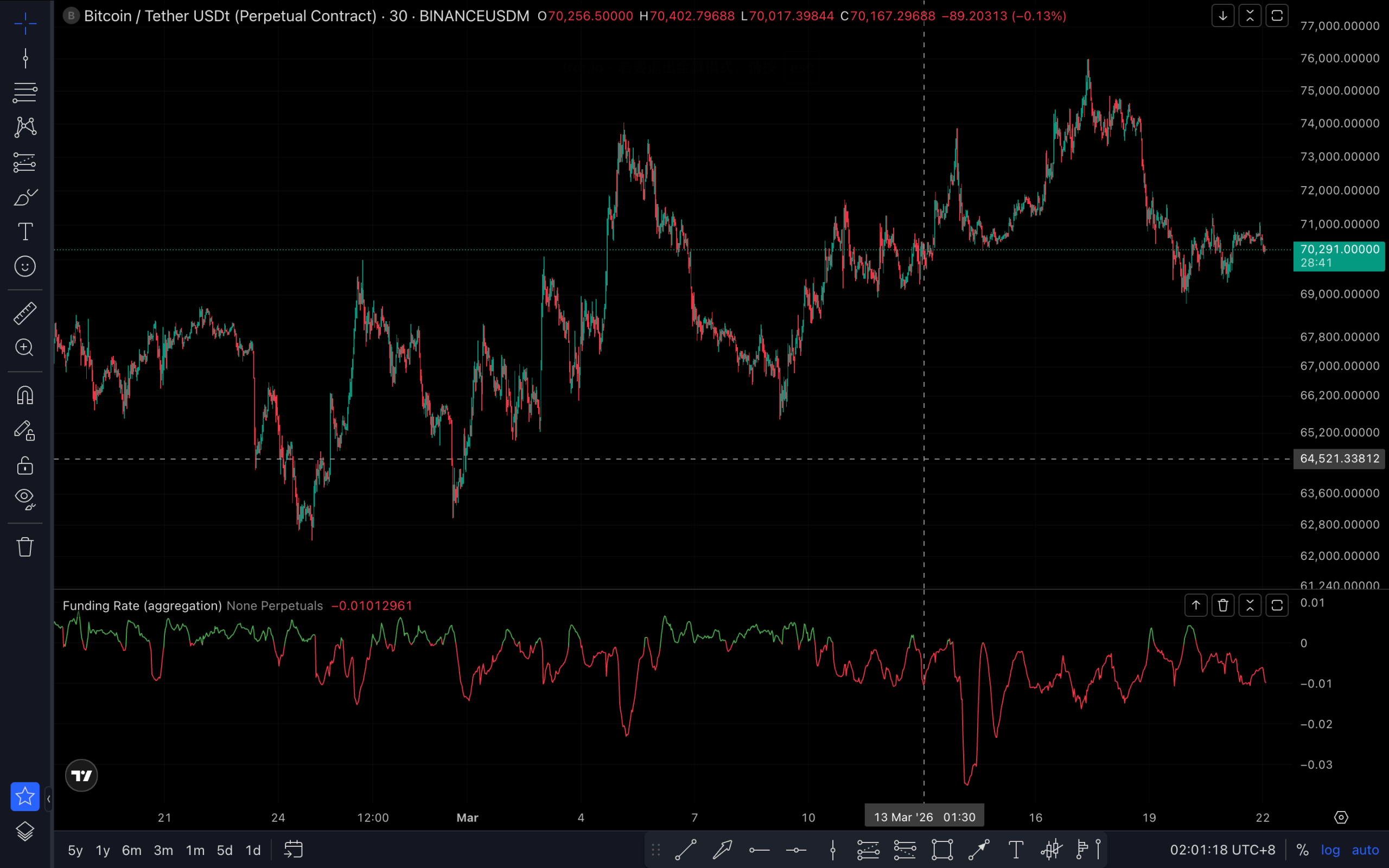Collapse the left drawing toolbar
1389x868 pixels.
[49, 799]
